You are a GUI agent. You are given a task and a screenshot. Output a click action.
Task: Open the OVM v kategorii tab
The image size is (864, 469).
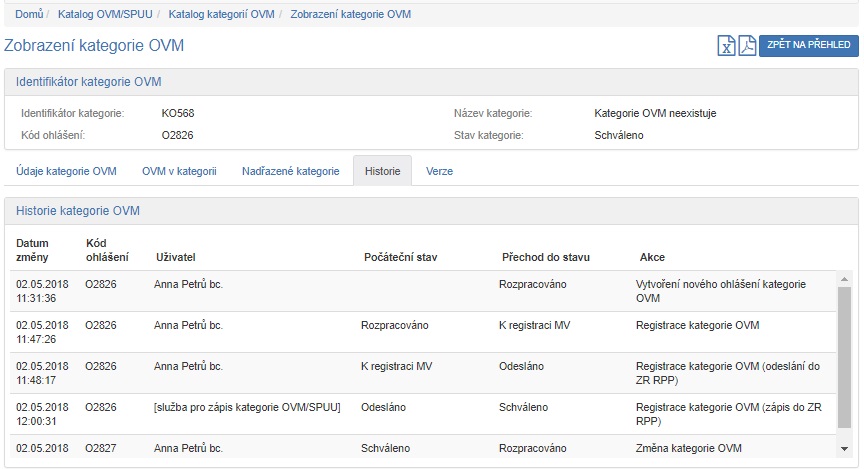(179, 171)
